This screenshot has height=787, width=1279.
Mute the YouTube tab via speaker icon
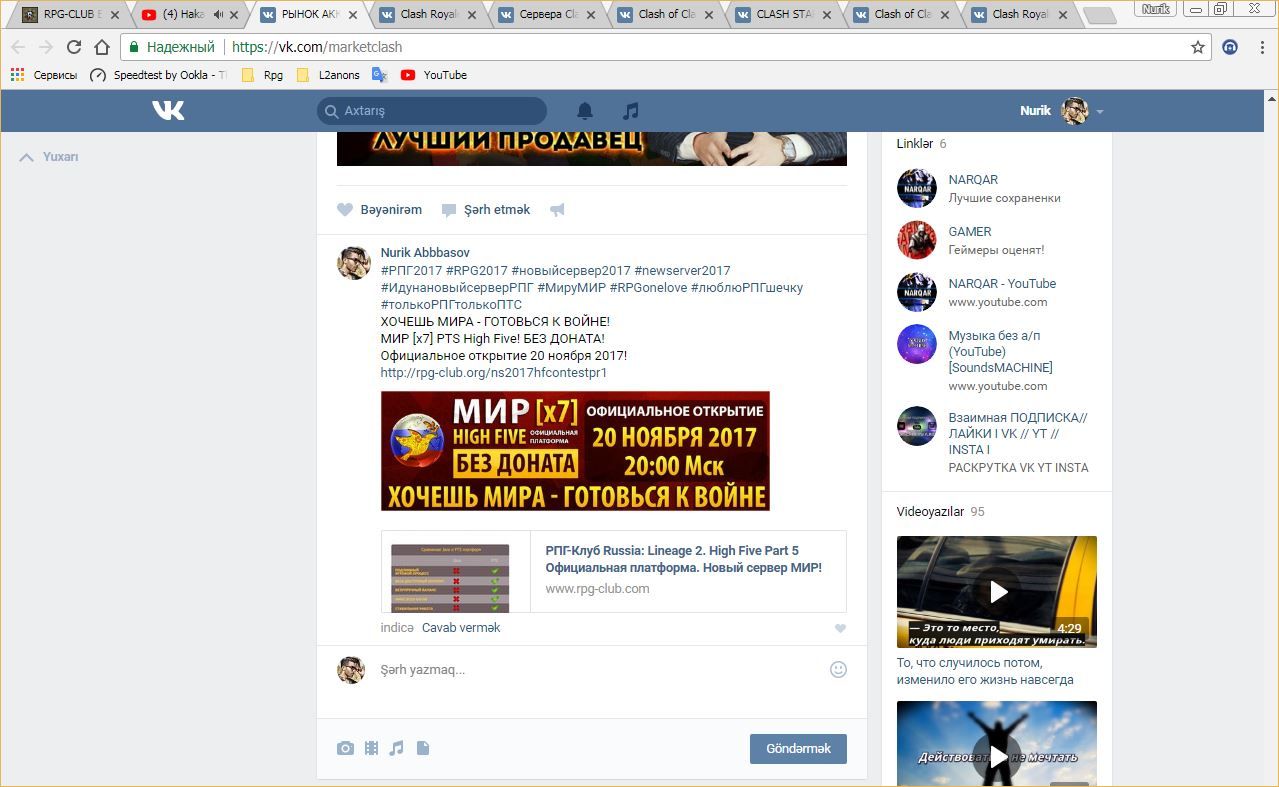coord(218,15)
